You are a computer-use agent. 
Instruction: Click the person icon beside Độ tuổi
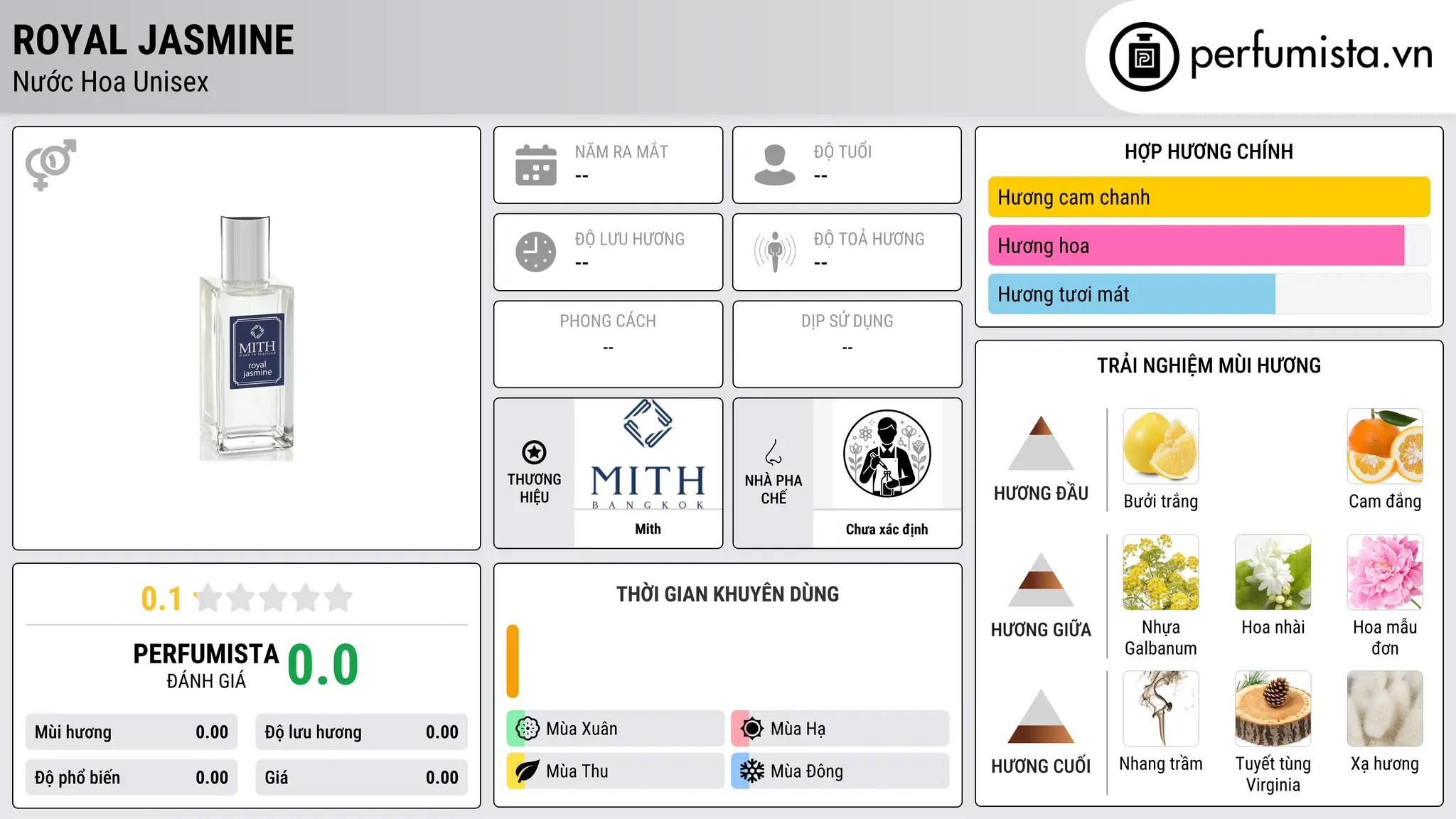pyautogui.click(x=774, y=165)
